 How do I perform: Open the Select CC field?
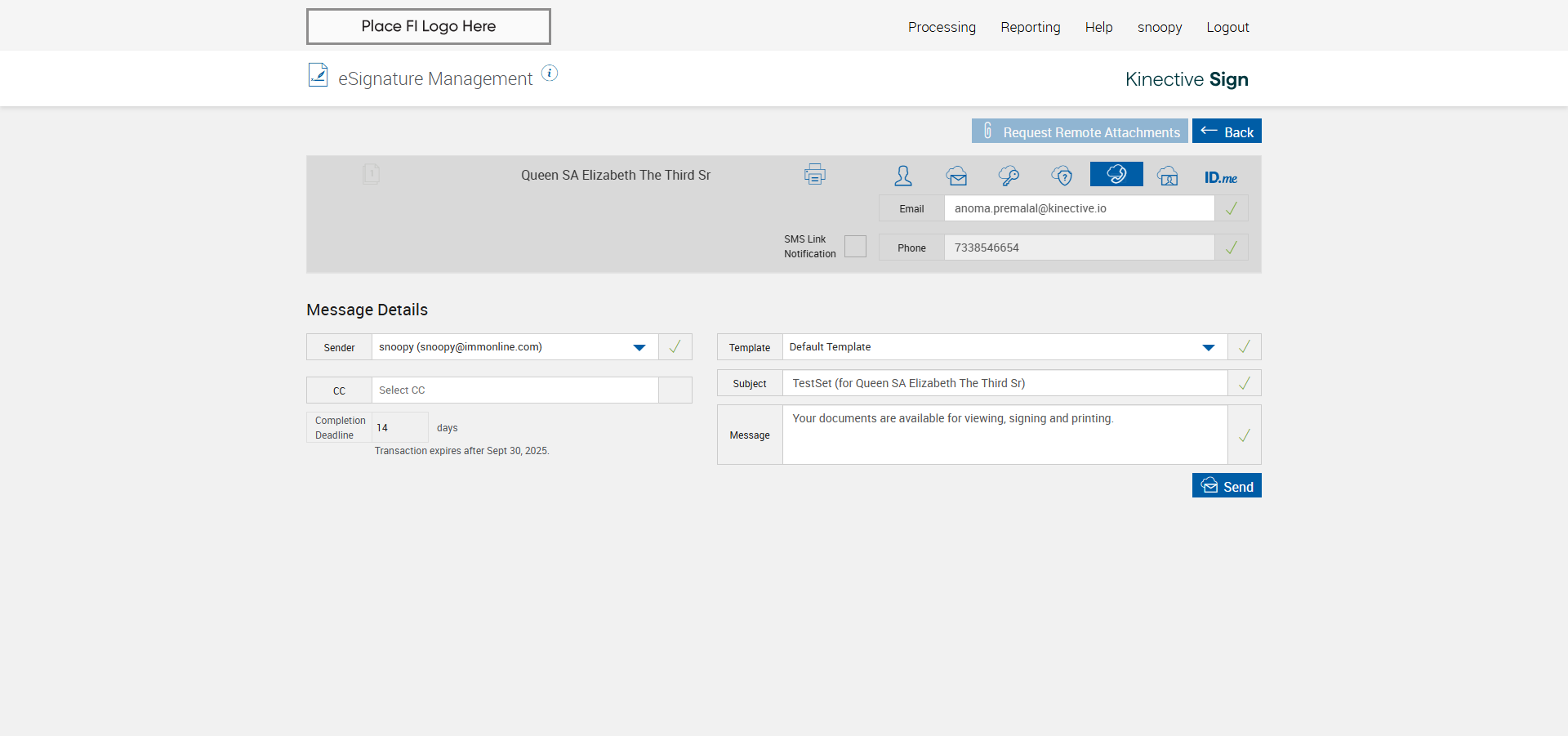(514, 390)
